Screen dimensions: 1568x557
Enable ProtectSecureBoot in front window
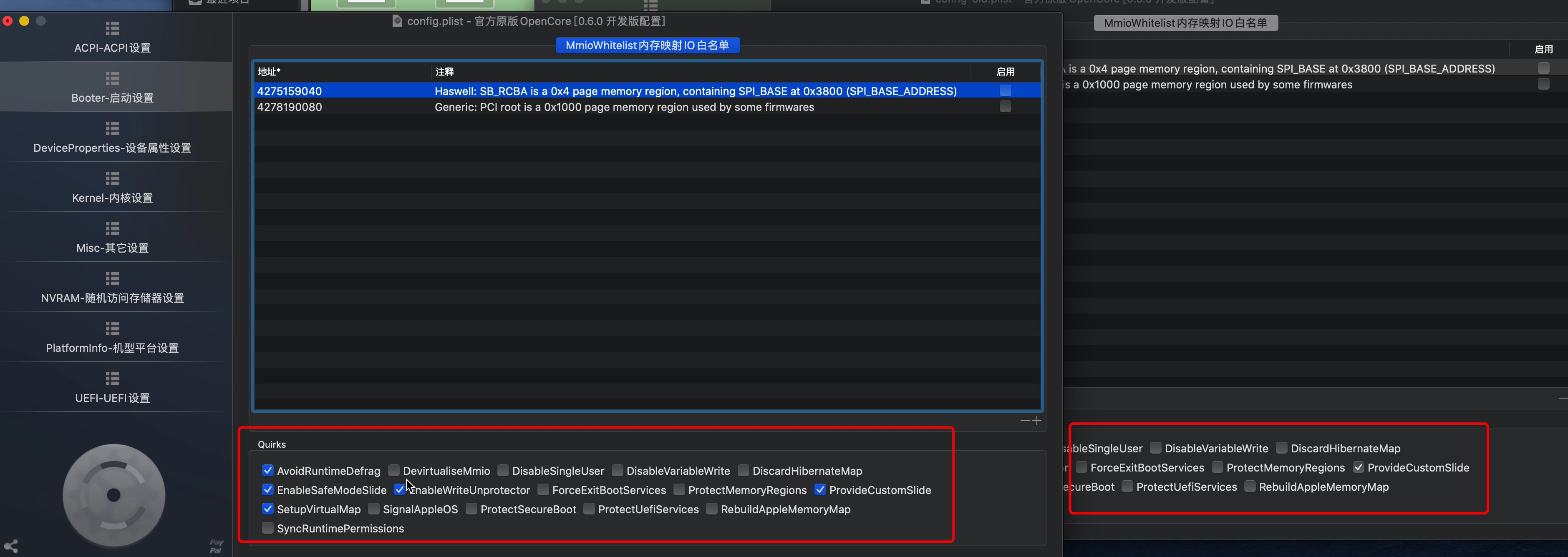(471, 508)
